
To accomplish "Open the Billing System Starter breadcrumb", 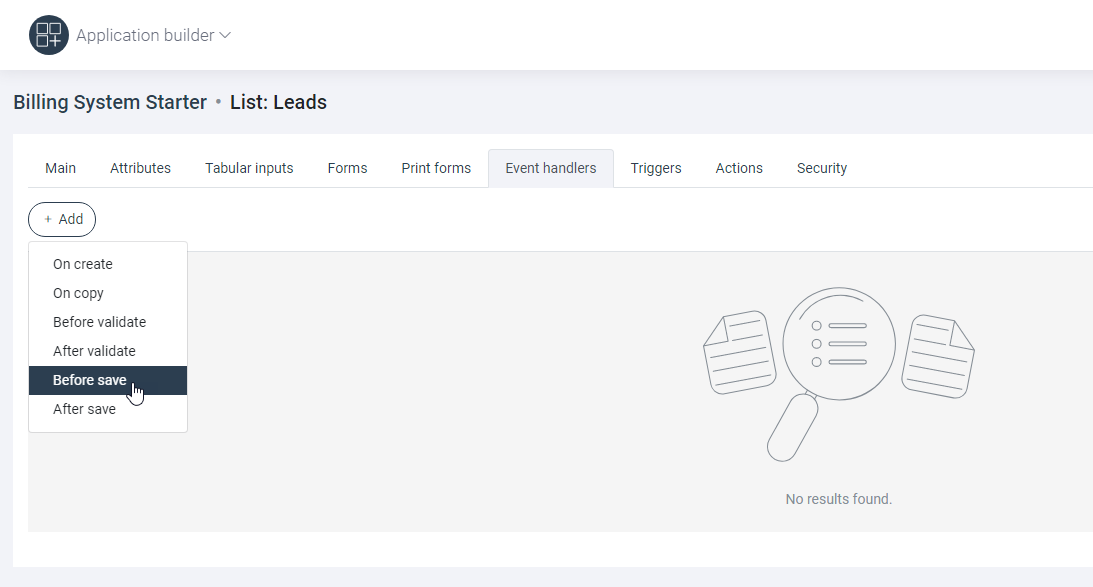I will click(110, 102).
